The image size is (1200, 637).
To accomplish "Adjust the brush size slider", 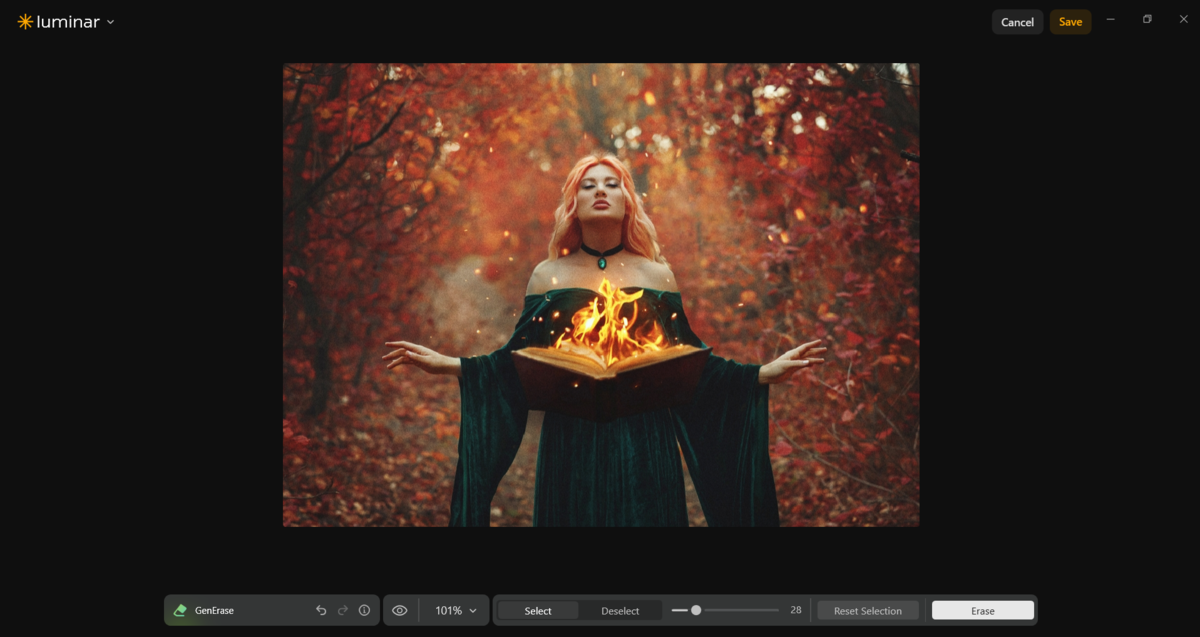I will 725,610.
